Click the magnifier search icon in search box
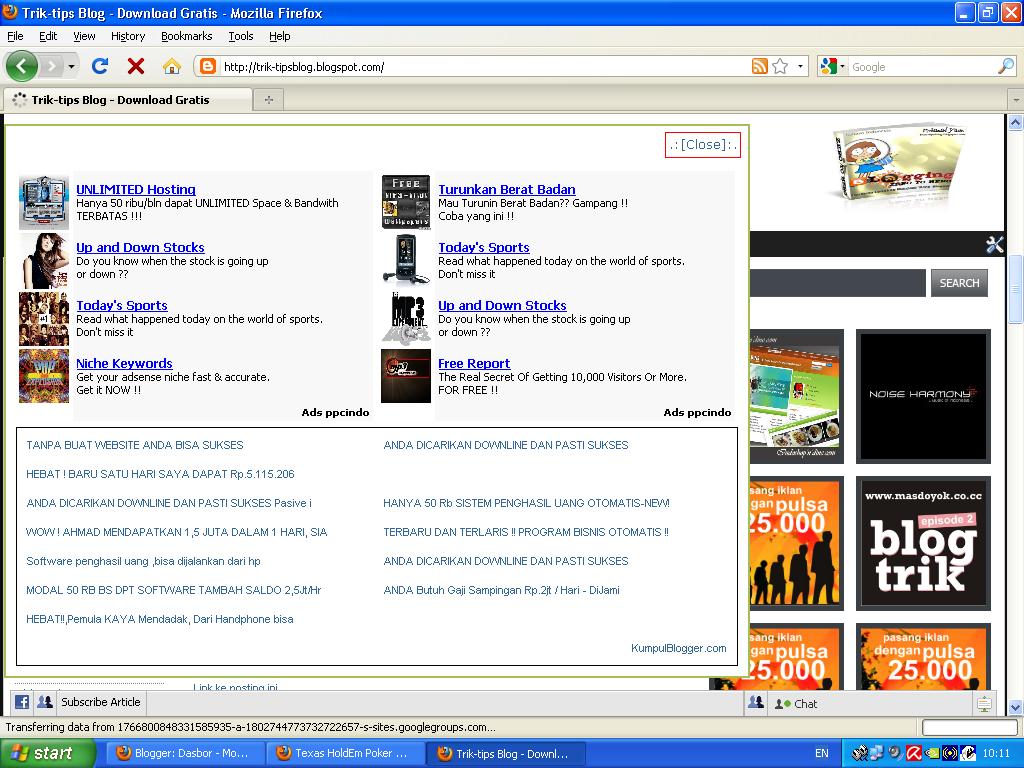This screenshot has height=768, width=1024. coord(1006,66)
